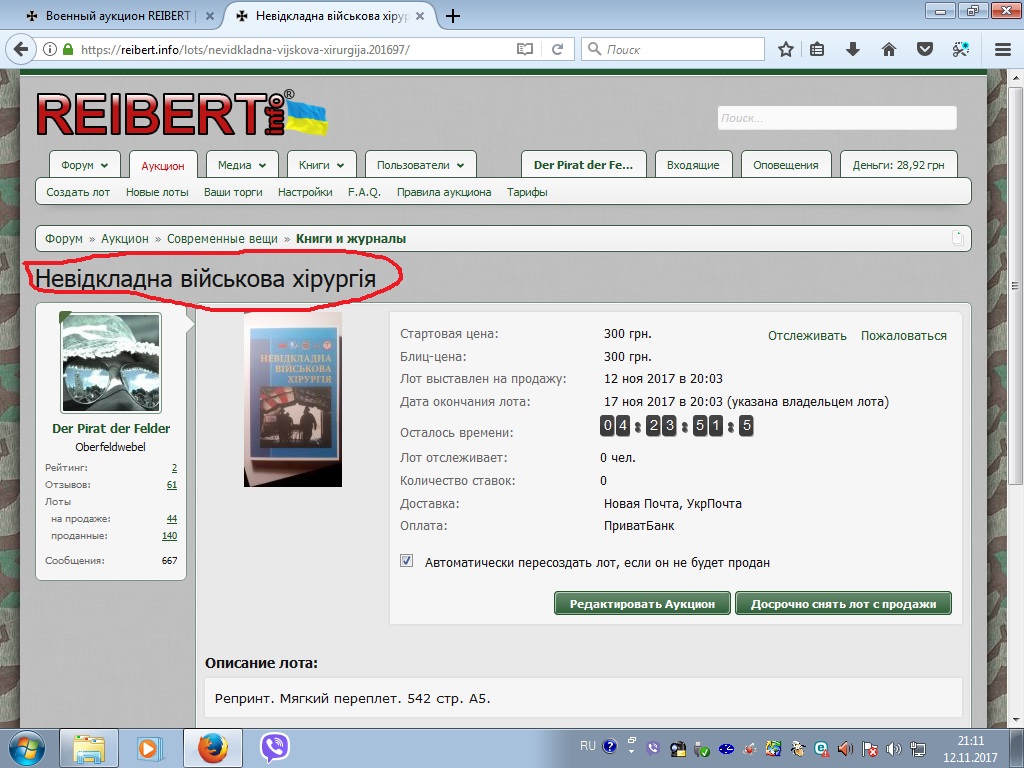Open the Firefox downloads arrow

(x=853, y=49)
